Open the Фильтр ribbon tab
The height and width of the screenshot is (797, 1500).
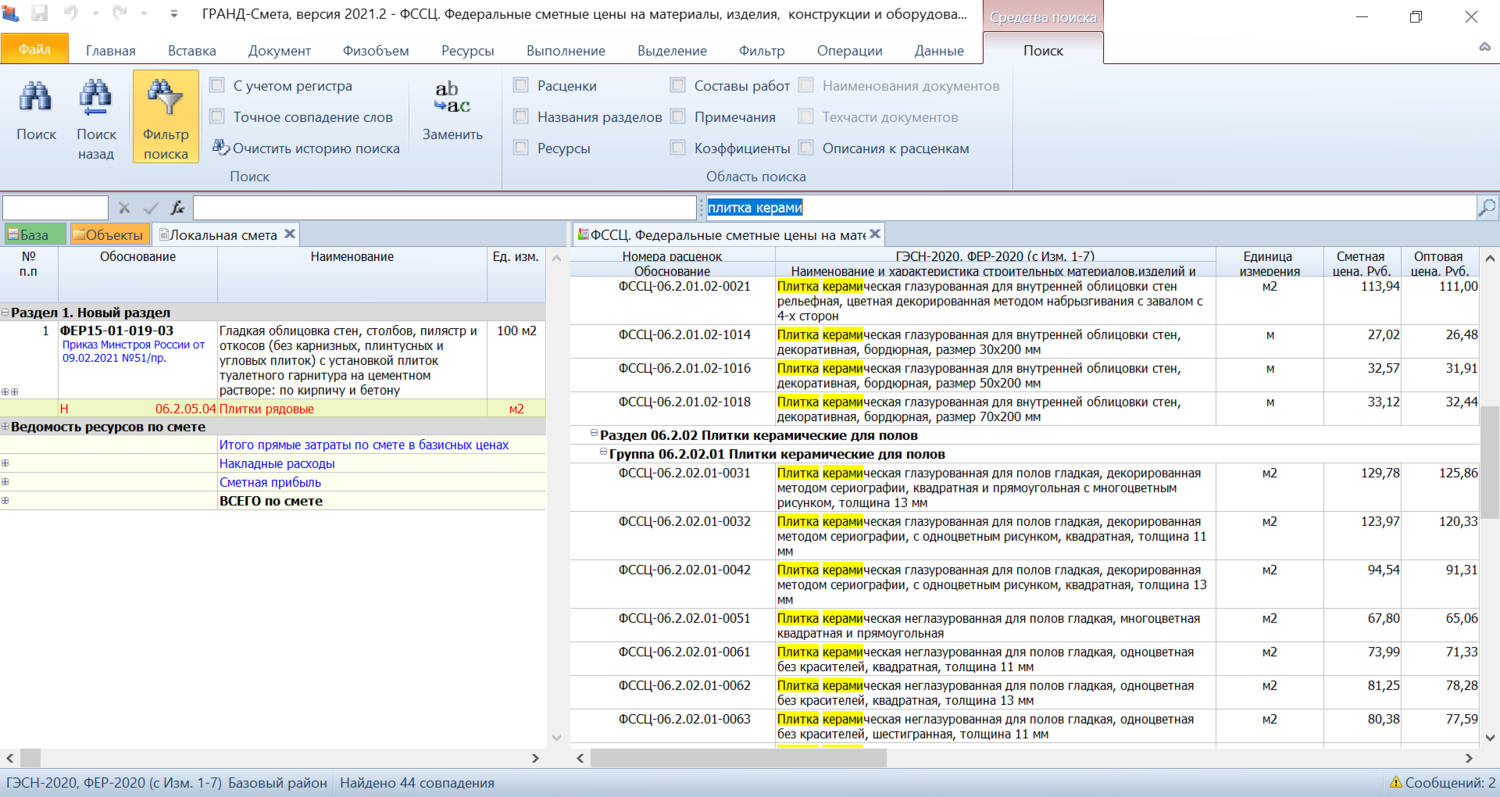tap(761, 51)
